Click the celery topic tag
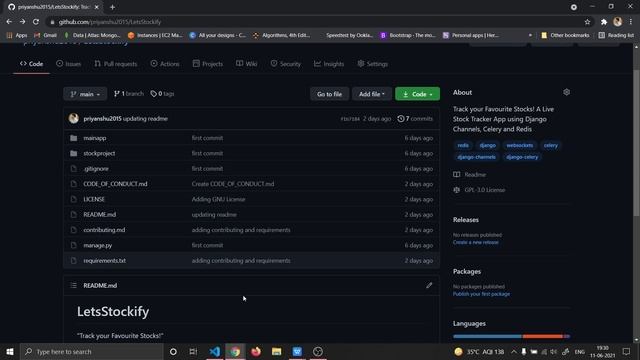The image size is (640, 360). 551,145
